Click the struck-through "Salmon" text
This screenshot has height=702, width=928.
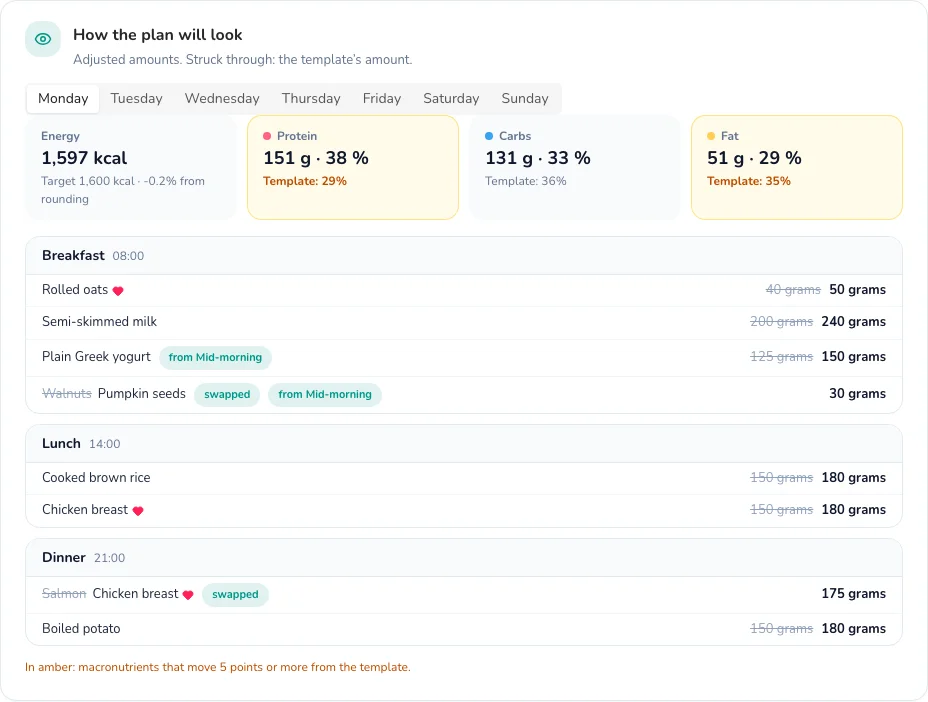click(x=64, y=594)
